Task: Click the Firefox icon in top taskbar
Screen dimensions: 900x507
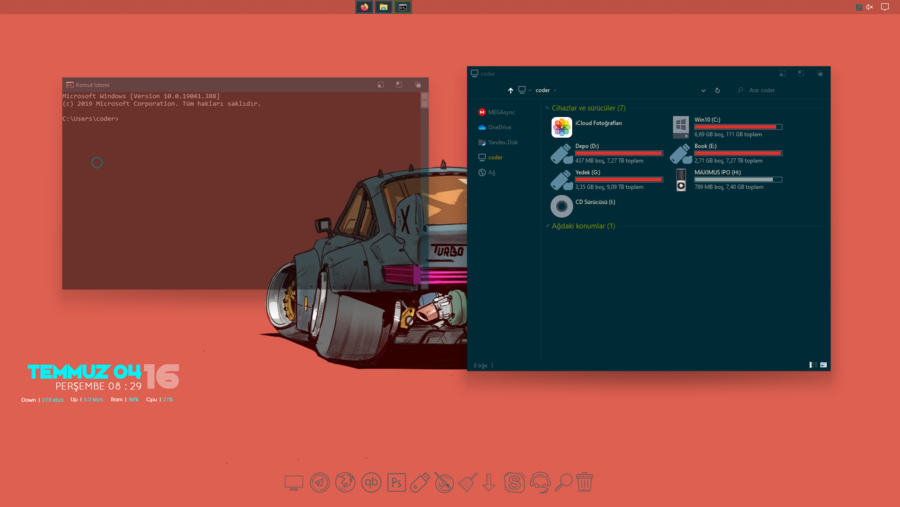Action: coord(365,7)
